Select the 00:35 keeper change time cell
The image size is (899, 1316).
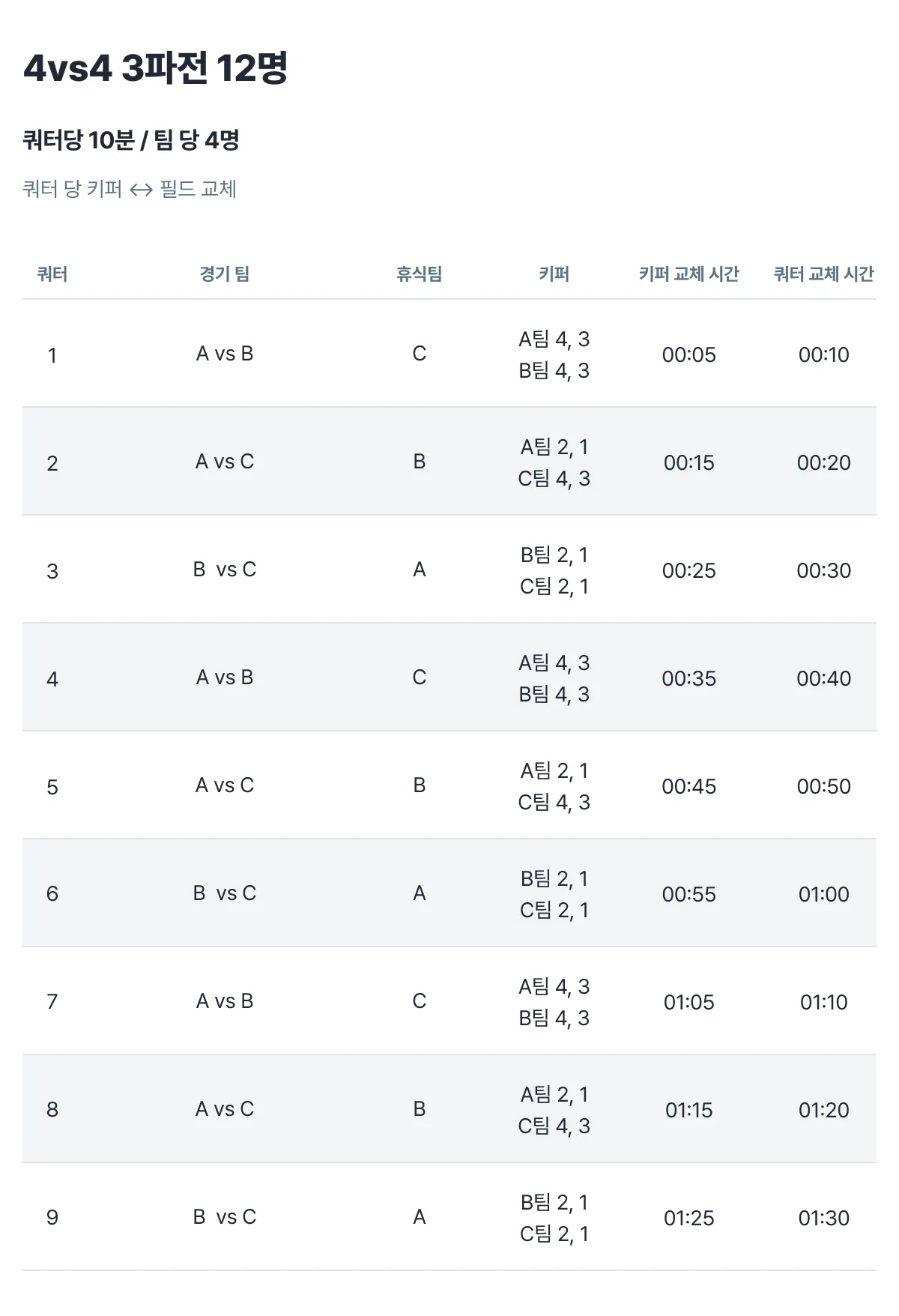coord(688,678)
